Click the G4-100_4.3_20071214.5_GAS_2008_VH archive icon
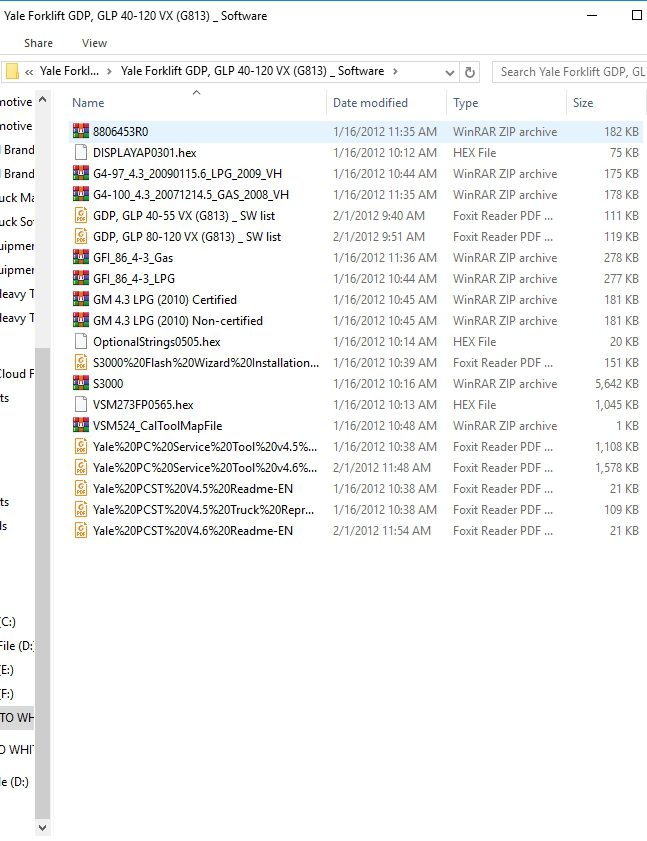The image size is (647, 841). click(x=80, y=194)
